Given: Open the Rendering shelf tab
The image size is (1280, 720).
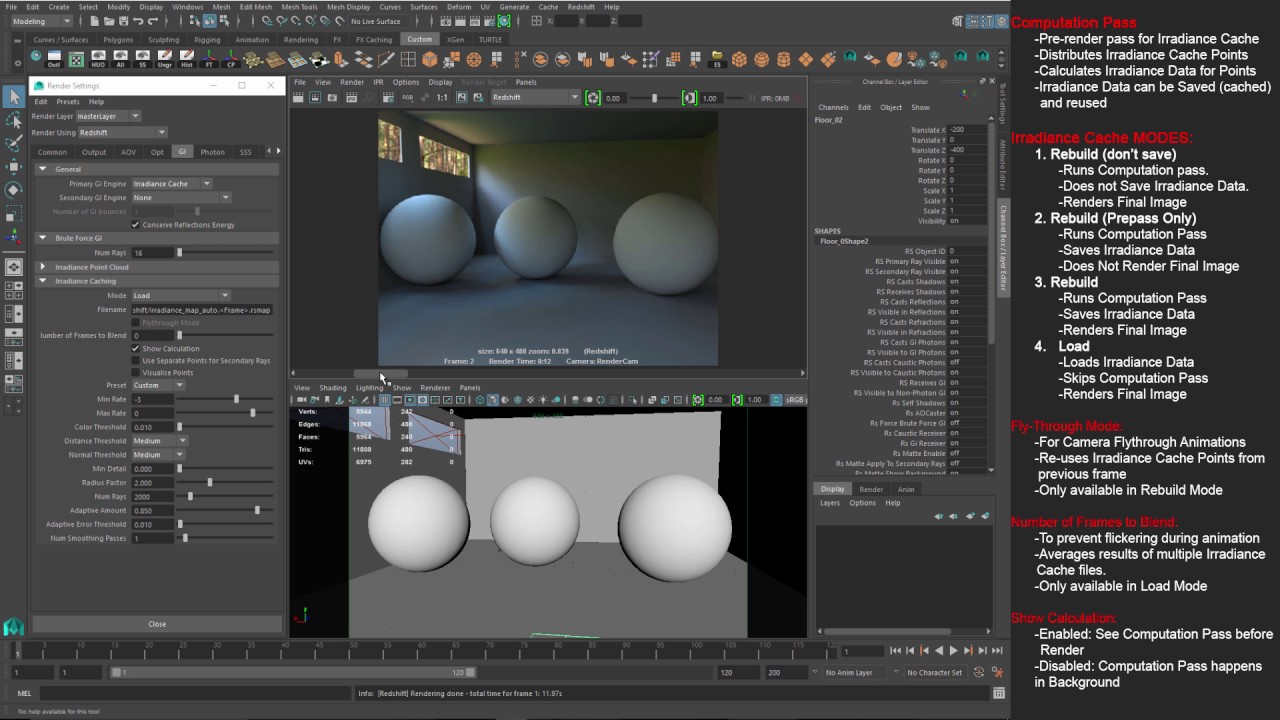Looking at the screenshot, I should point(301,40).
